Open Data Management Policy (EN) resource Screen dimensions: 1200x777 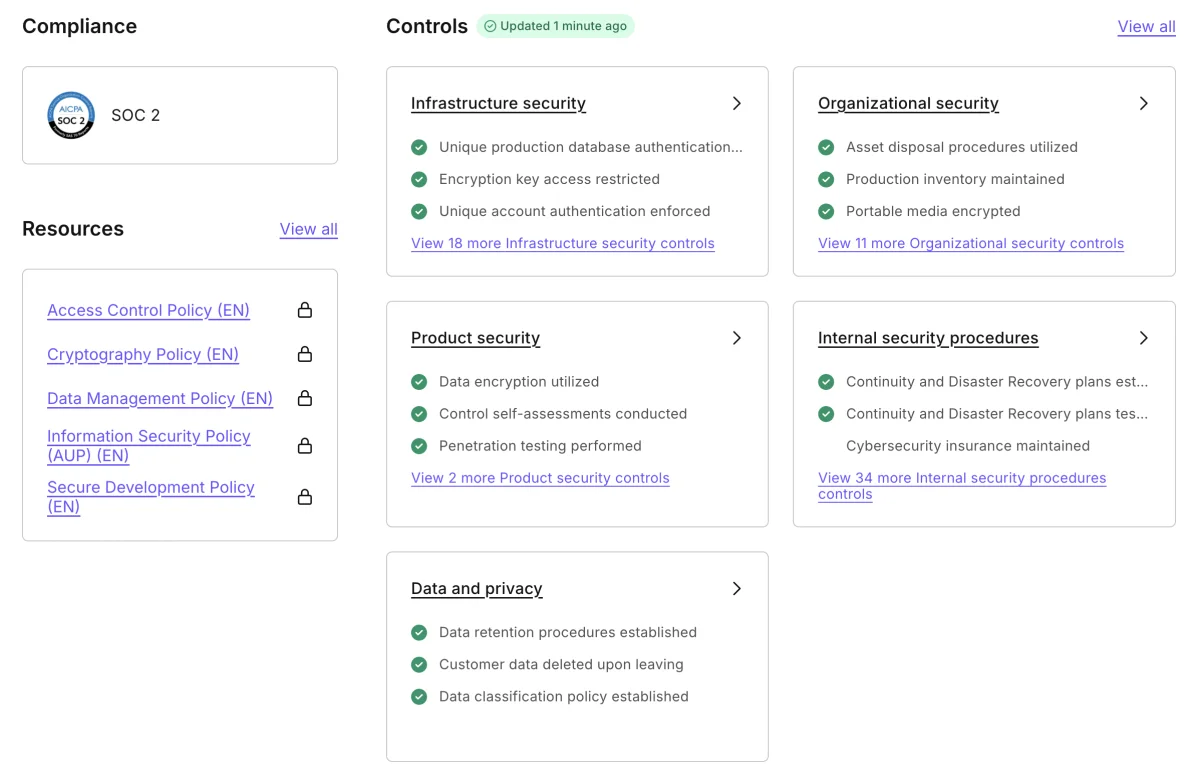click(x=160, y=398)
